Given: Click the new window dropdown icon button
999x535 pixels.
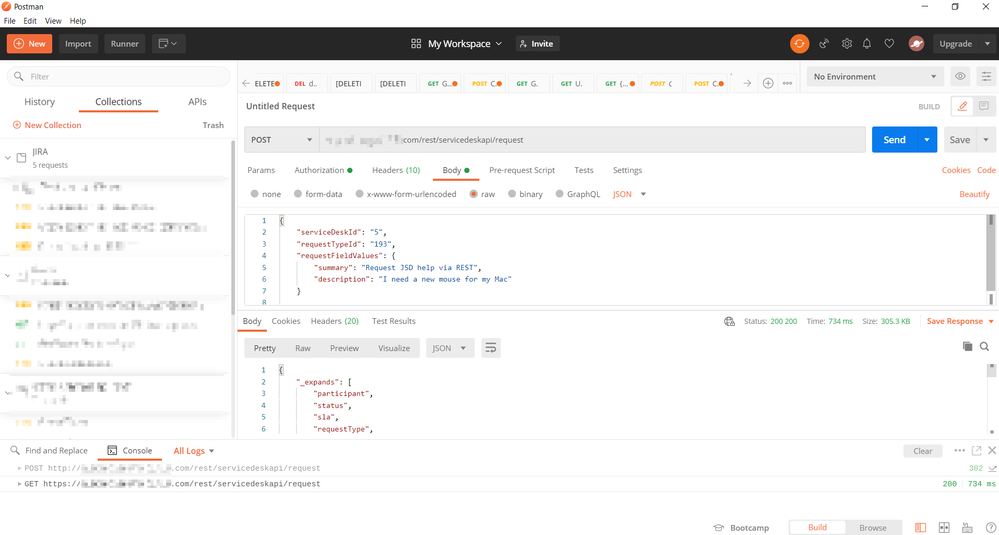Looking at the screenshot, I should 169,43.
